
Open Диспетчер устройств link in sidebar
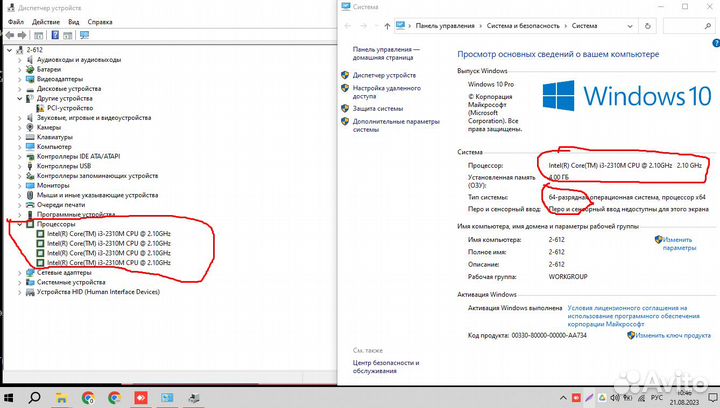point(384,75)
